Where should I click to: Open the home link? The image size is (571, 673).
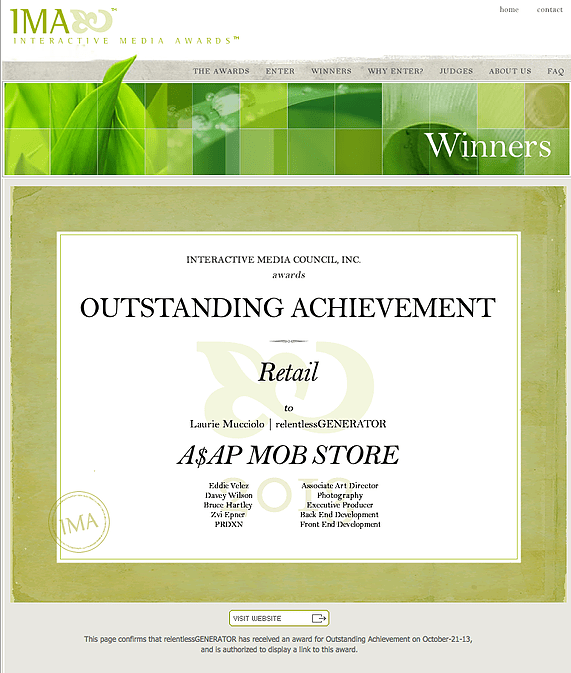coord(509,9)
